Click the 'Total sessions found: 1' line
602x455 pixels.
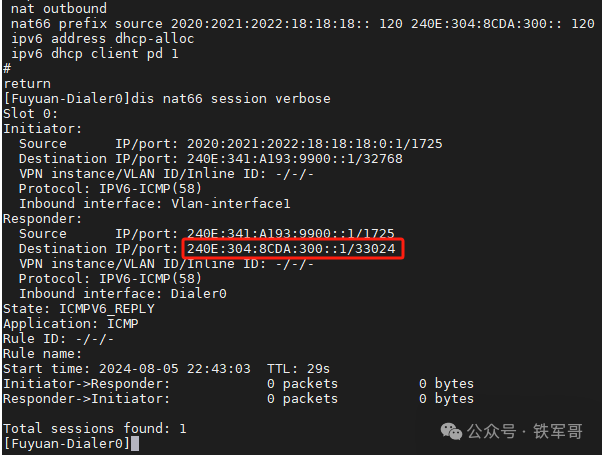click(95, 429)
